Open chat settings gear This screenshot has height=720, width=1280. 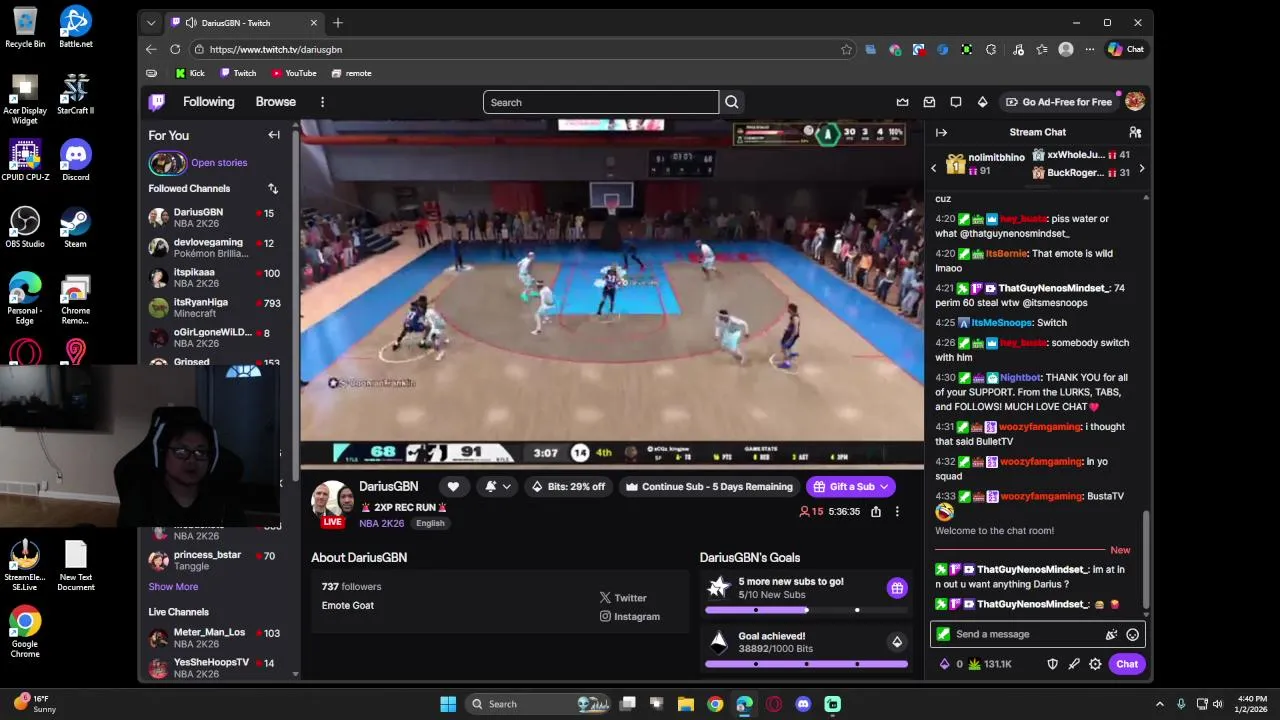click(1095, 664)
